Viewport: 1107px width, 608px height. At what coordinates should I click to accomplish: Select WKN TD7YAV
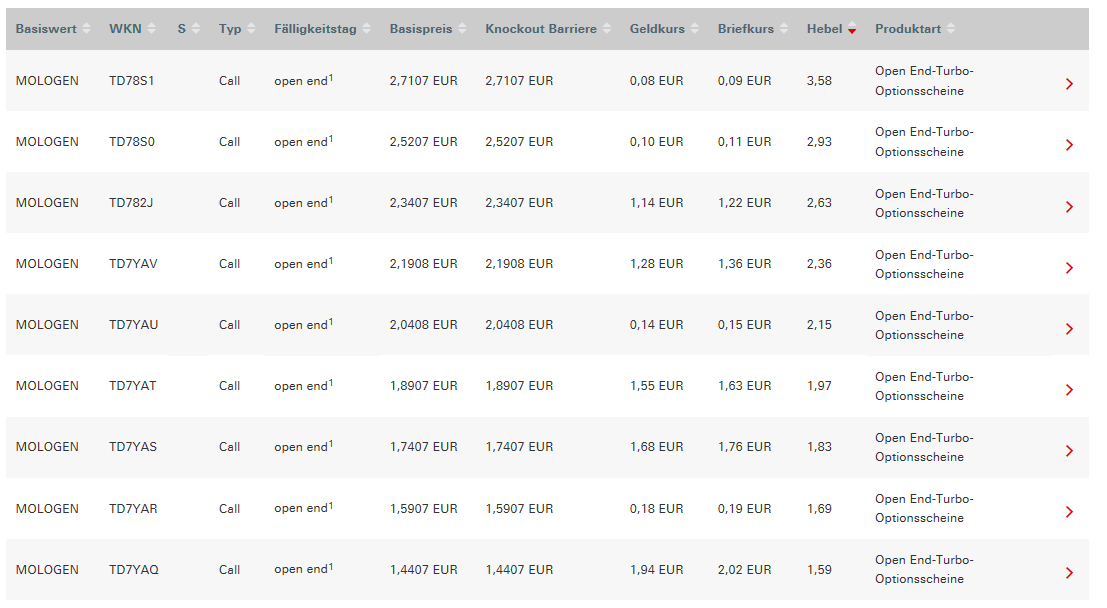[x=133, y=264]
